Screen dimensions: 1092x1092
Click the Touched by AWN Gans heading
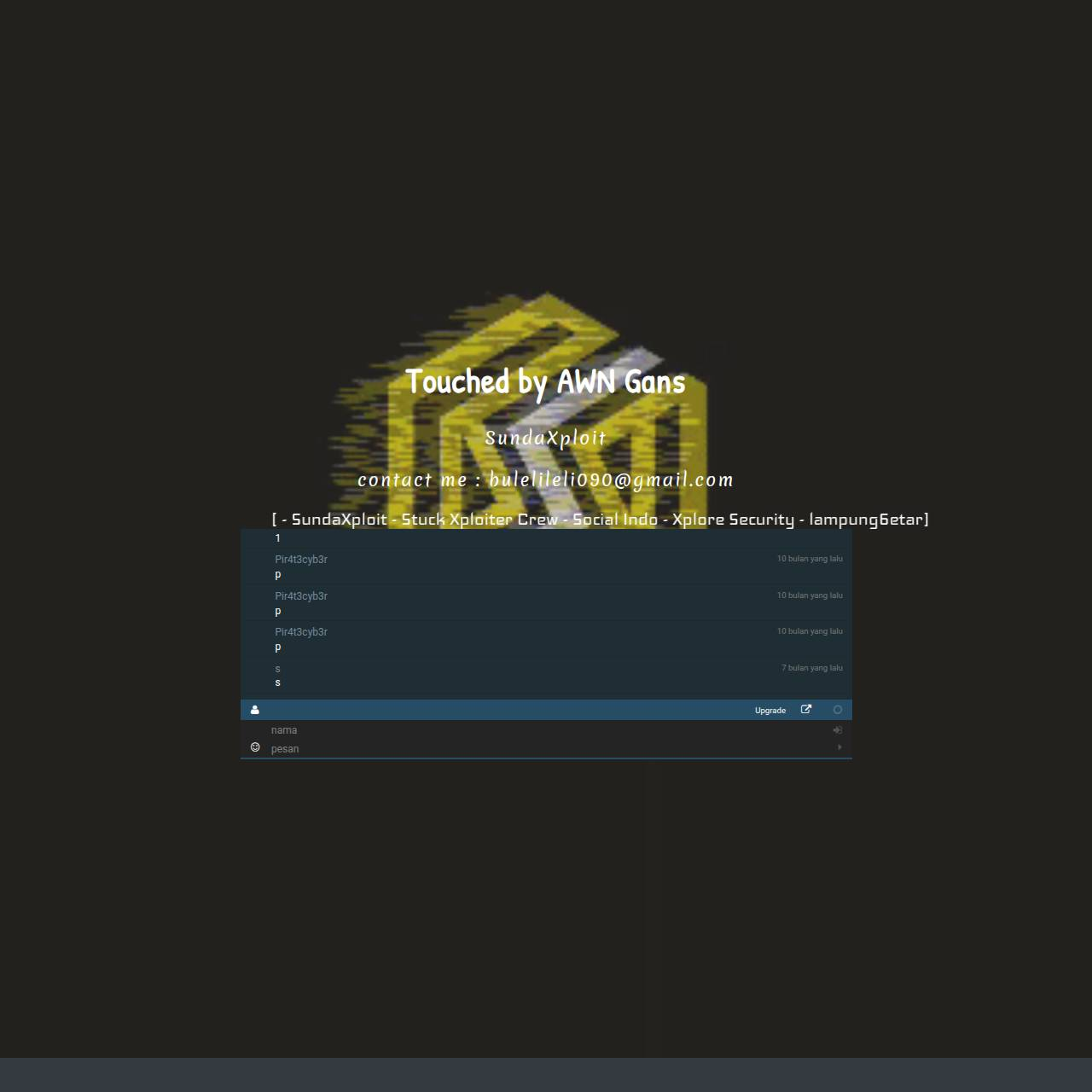tap(545, 381)
